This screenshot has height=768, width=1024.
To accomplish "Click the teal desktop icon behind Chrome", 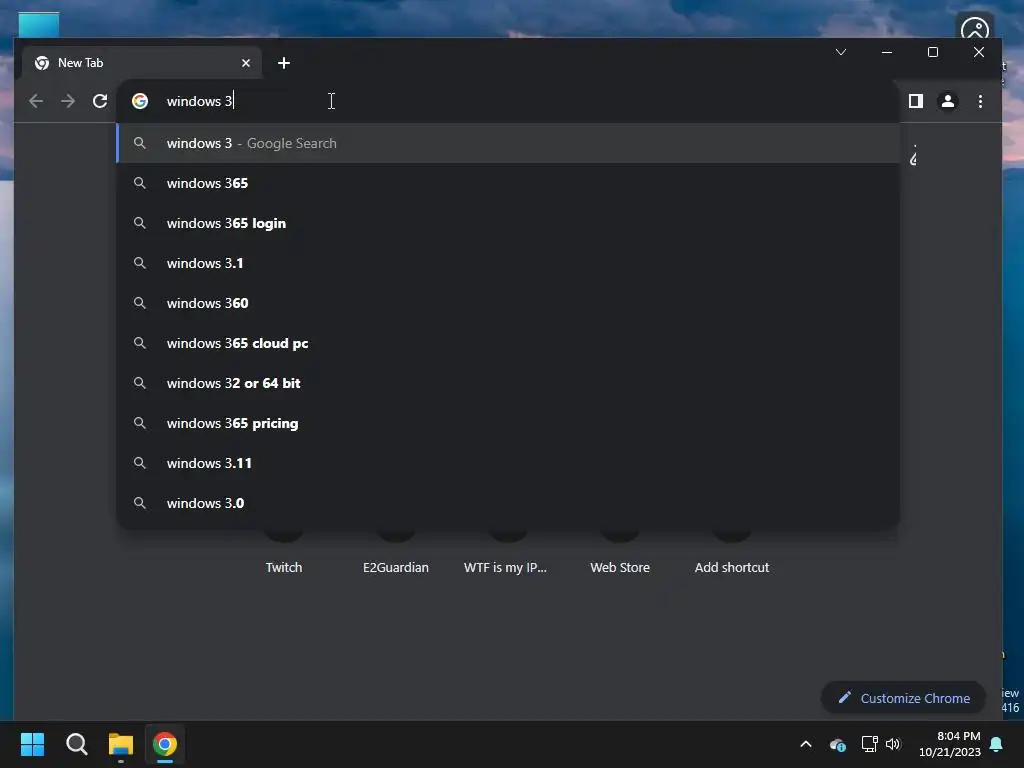I will [39, 25].
